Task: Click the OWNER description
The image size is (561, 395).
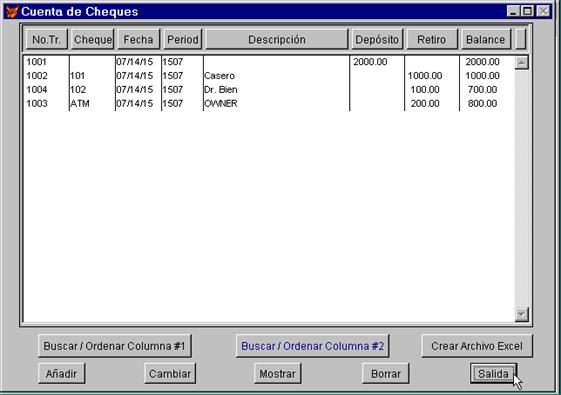Action: [220, 103]
